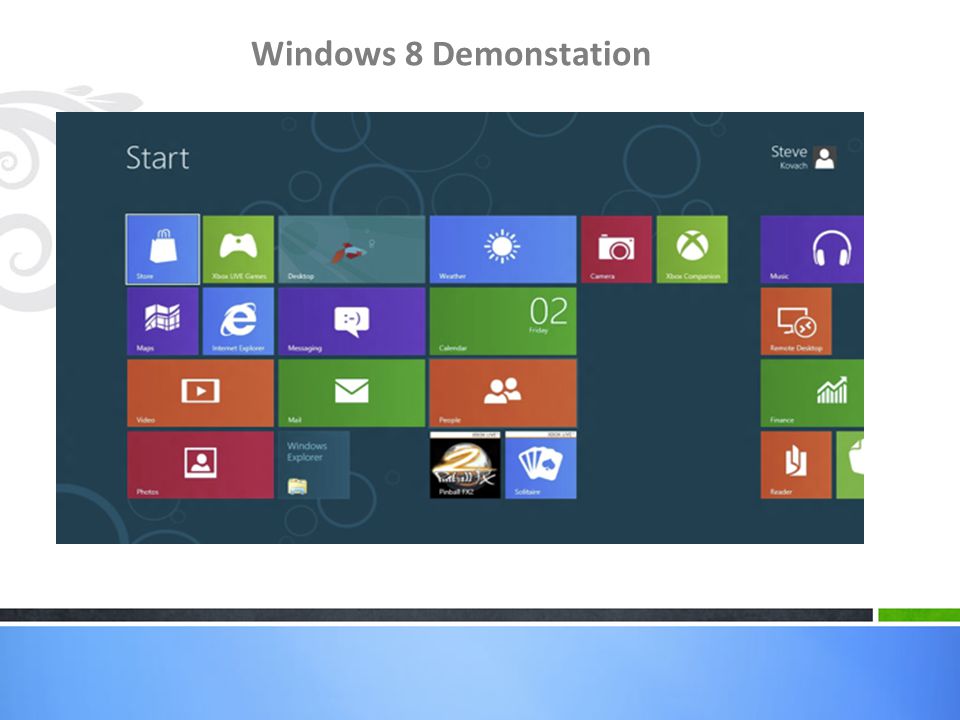The height and width of the screenshot is (720, 960).
Task: Launch the Internet Explorer tile
Action: pyautogui.click(x=238, y=321)
